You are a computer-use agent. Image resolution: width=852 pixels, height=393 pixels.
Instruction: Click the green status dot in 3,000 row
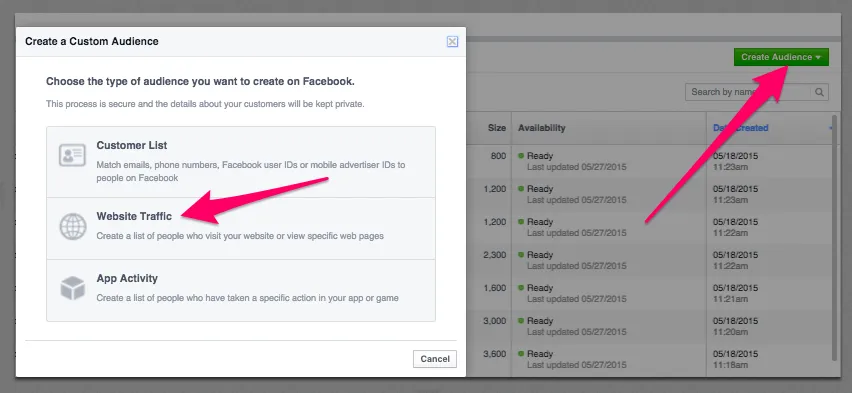click(x=521, y=321)
